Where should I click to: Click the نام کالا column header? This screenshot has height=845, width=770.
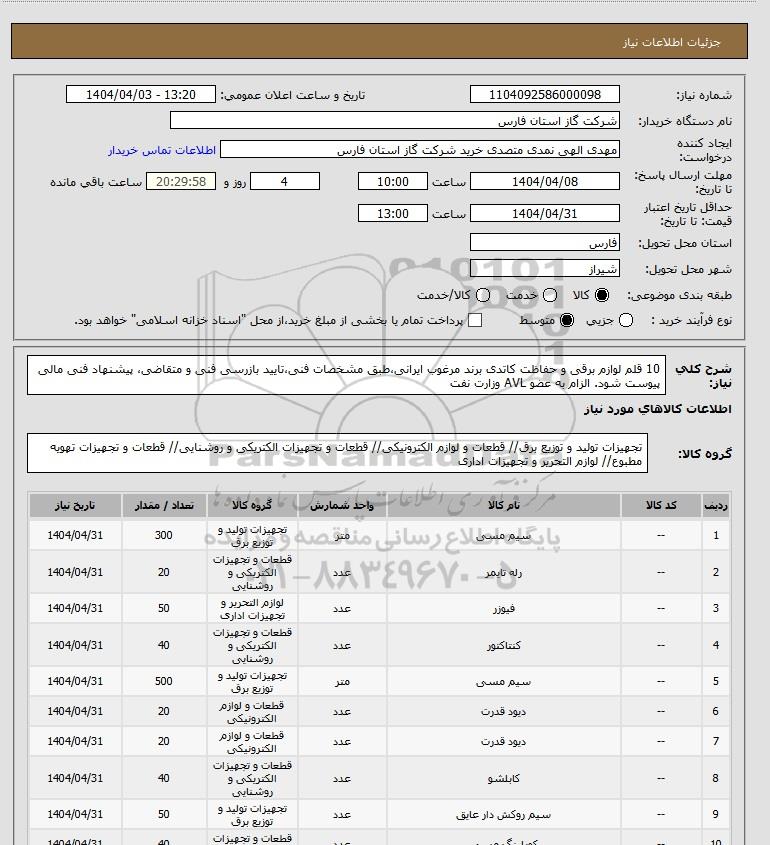(504, 505)
